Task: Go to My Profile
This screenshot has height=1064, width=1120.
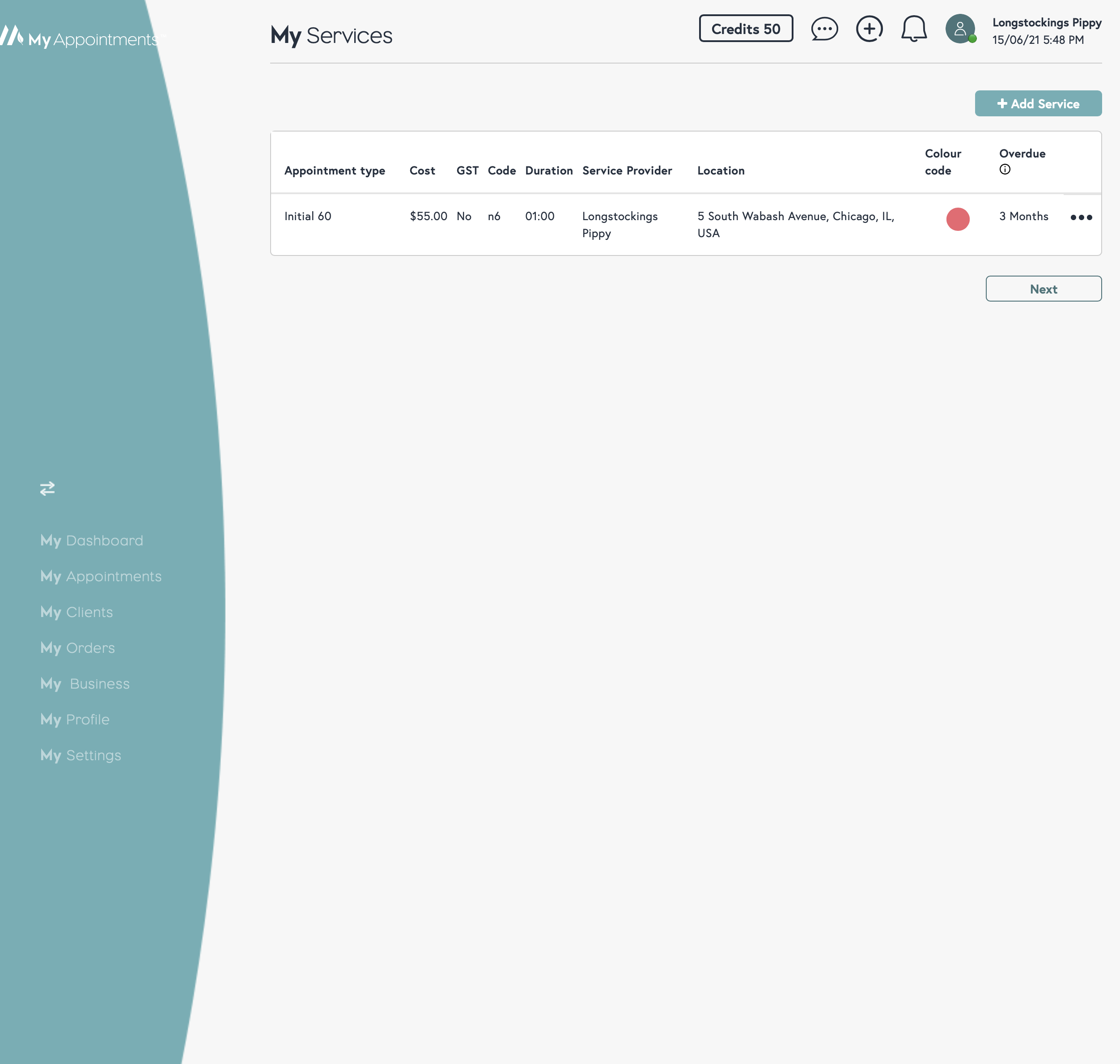Action: [75, 719]
